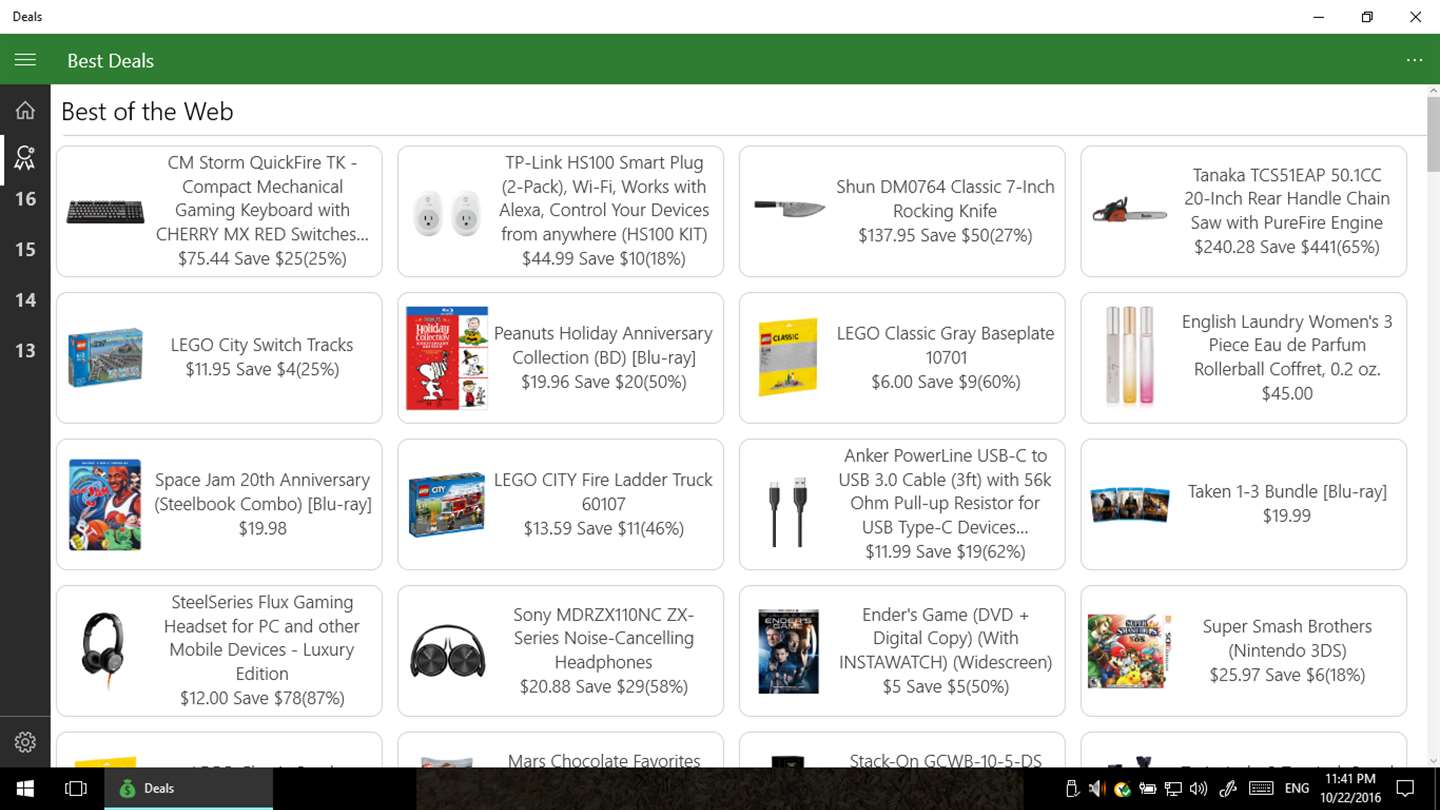This screenshot has width=1440, height=810.
Task: Click Super Smash Brothers (Nintendo 3DS) title
Action: [x=1287, y=638]
